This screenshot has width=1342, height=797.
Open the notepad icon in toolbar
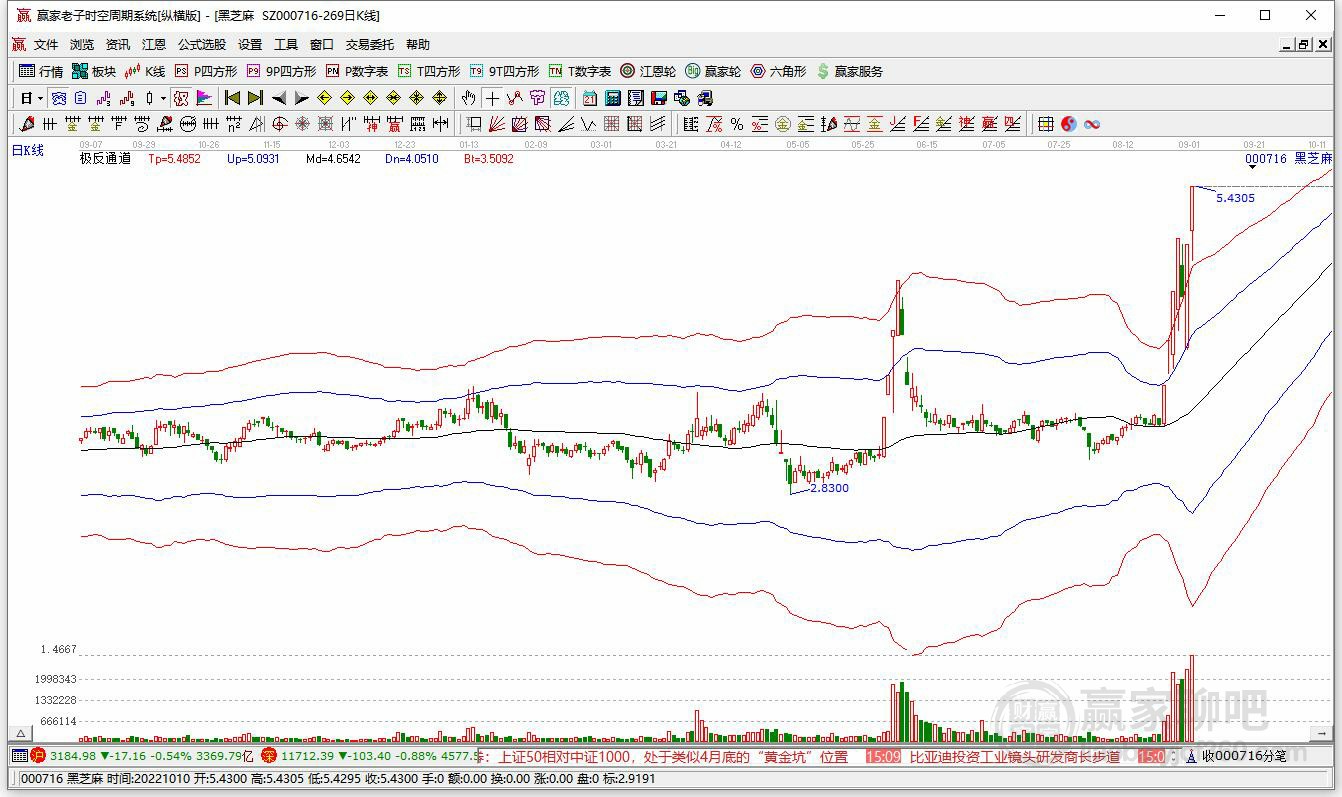coord(636,98)
